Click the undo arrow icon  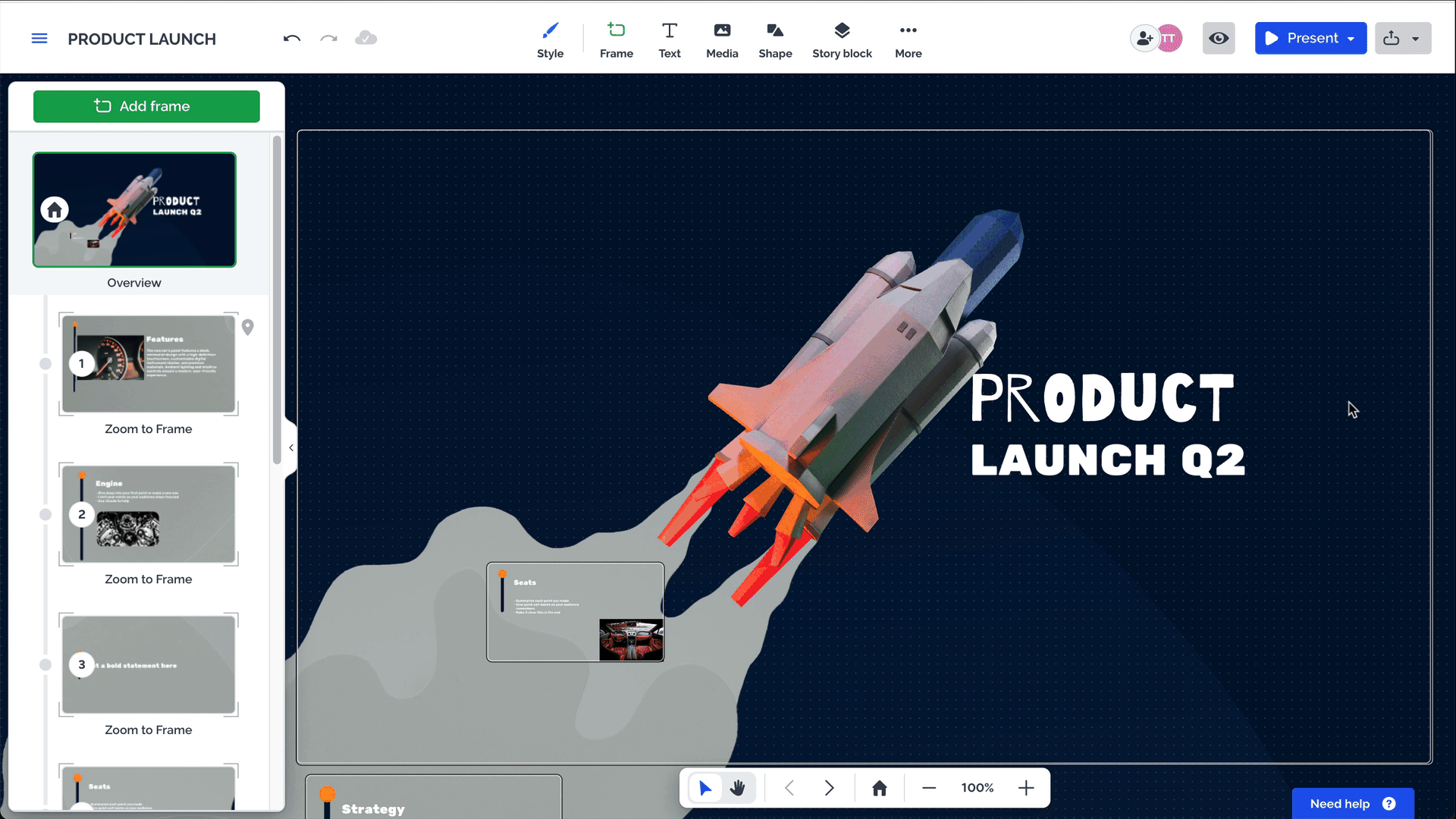pos(292,39)
